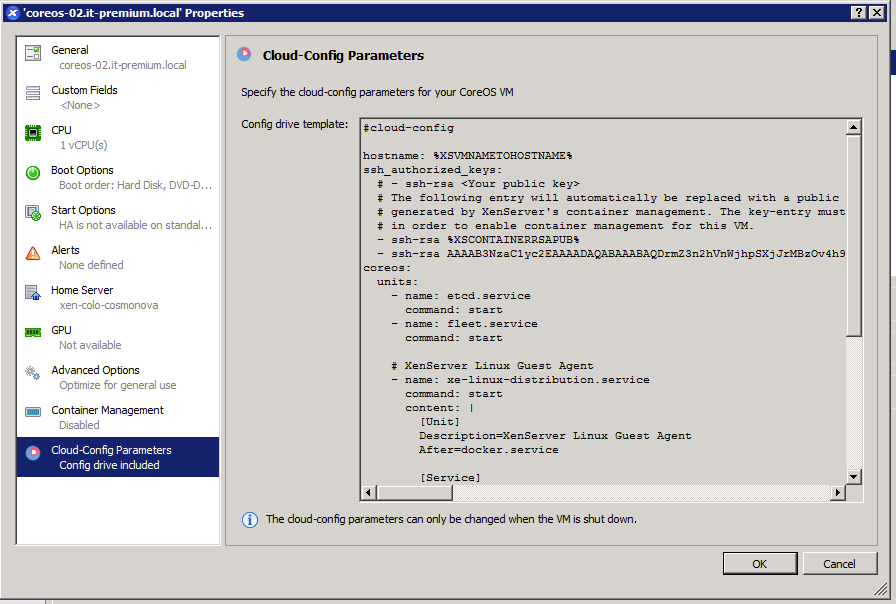Click the Custom Fields icon
The height and width of the screenshot is (604, 896).
[x=33, y=93]
